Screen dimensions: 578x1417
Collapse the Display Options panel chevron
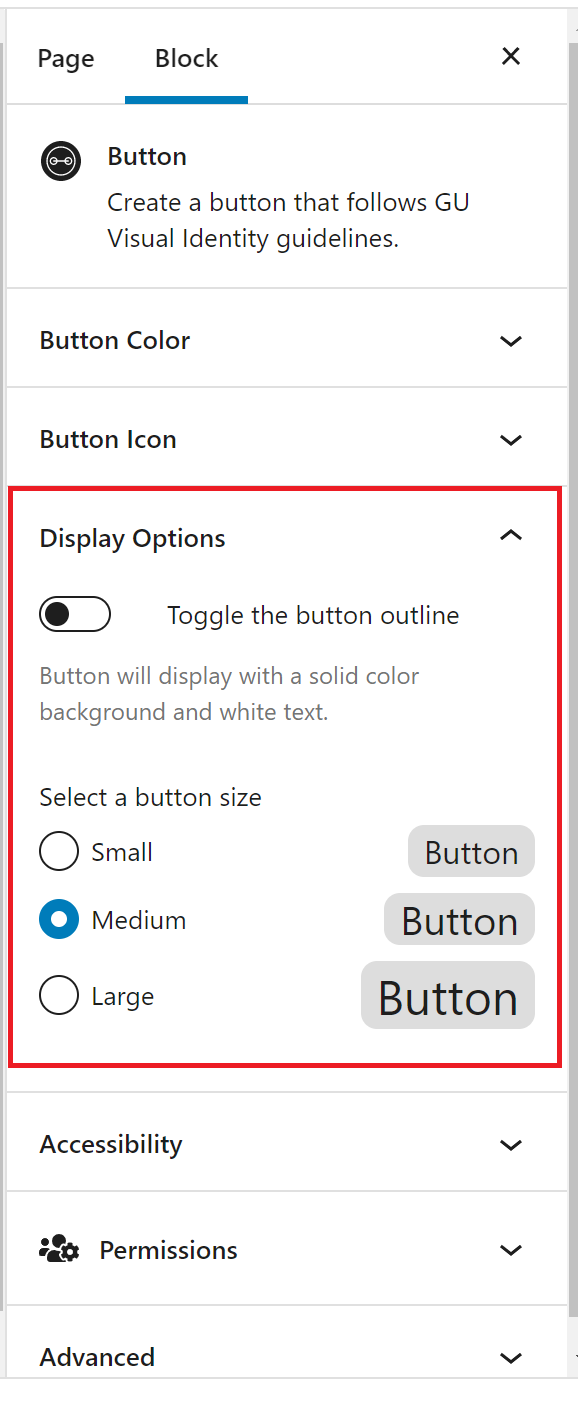click(511, 536)
